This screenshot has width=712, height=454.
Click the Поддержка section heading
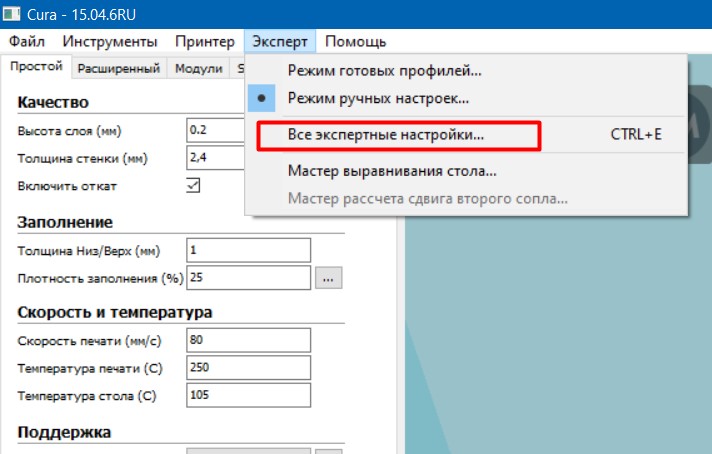point(64,432)
